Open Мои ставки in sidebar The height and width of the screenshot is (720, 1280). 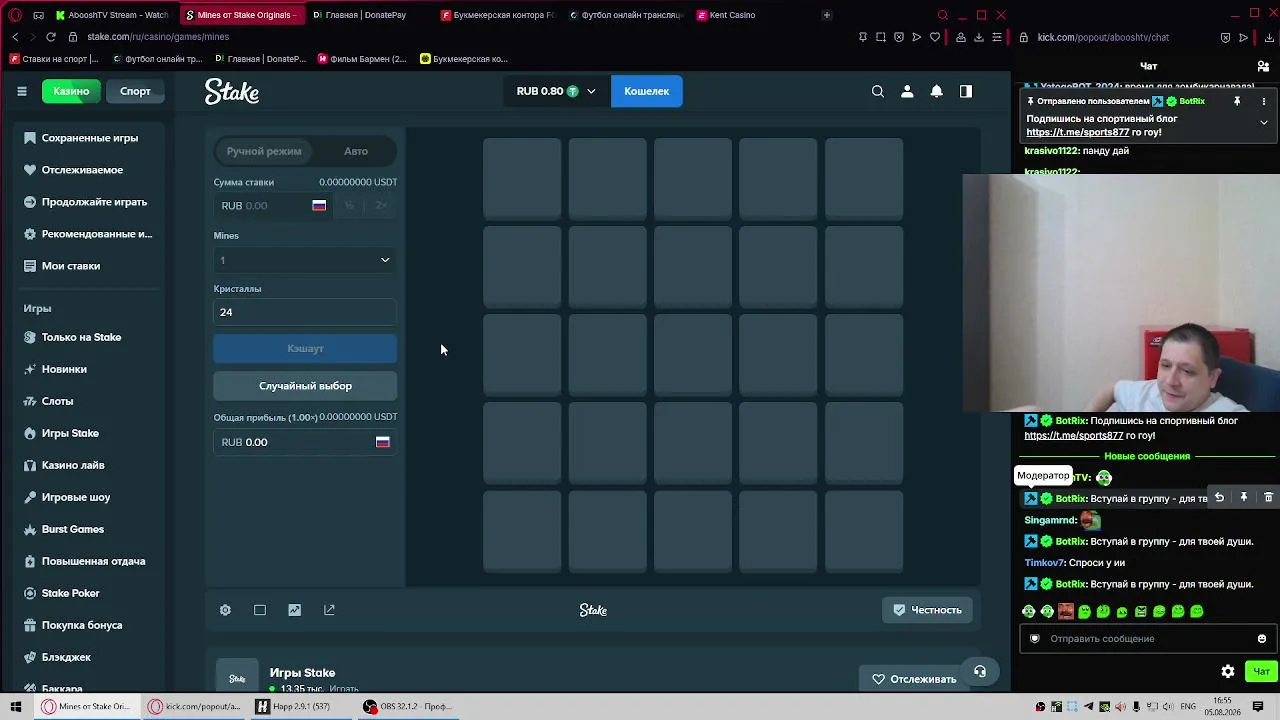pos(70,266)
